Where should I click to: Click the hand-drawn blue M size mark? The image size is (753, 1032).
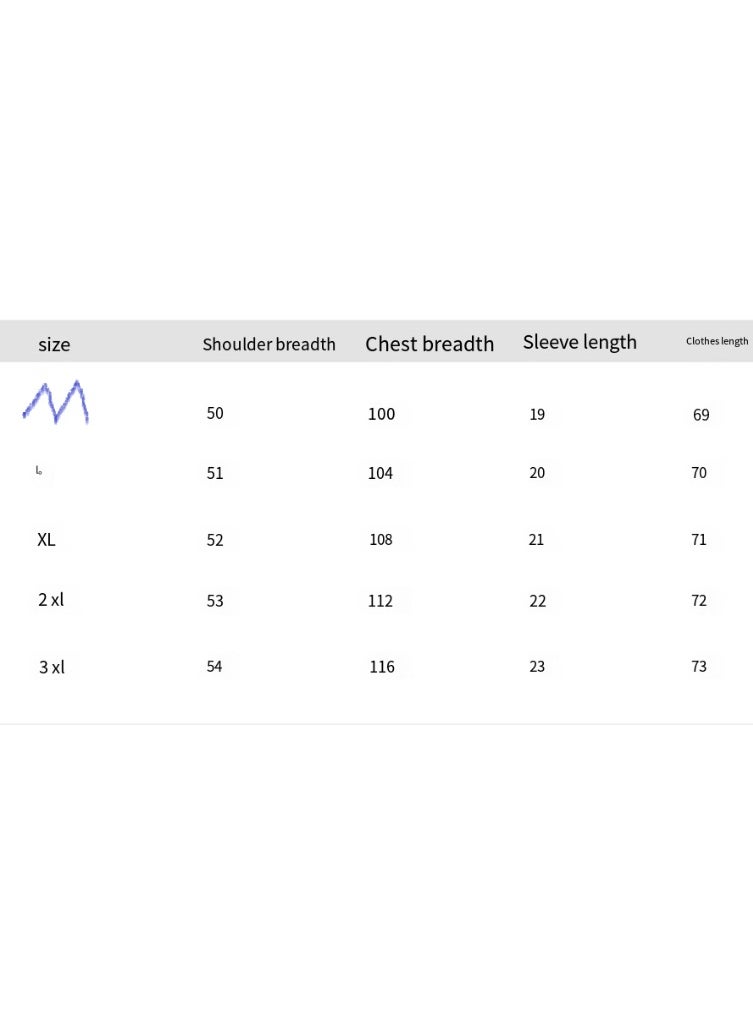pos(56,402)
